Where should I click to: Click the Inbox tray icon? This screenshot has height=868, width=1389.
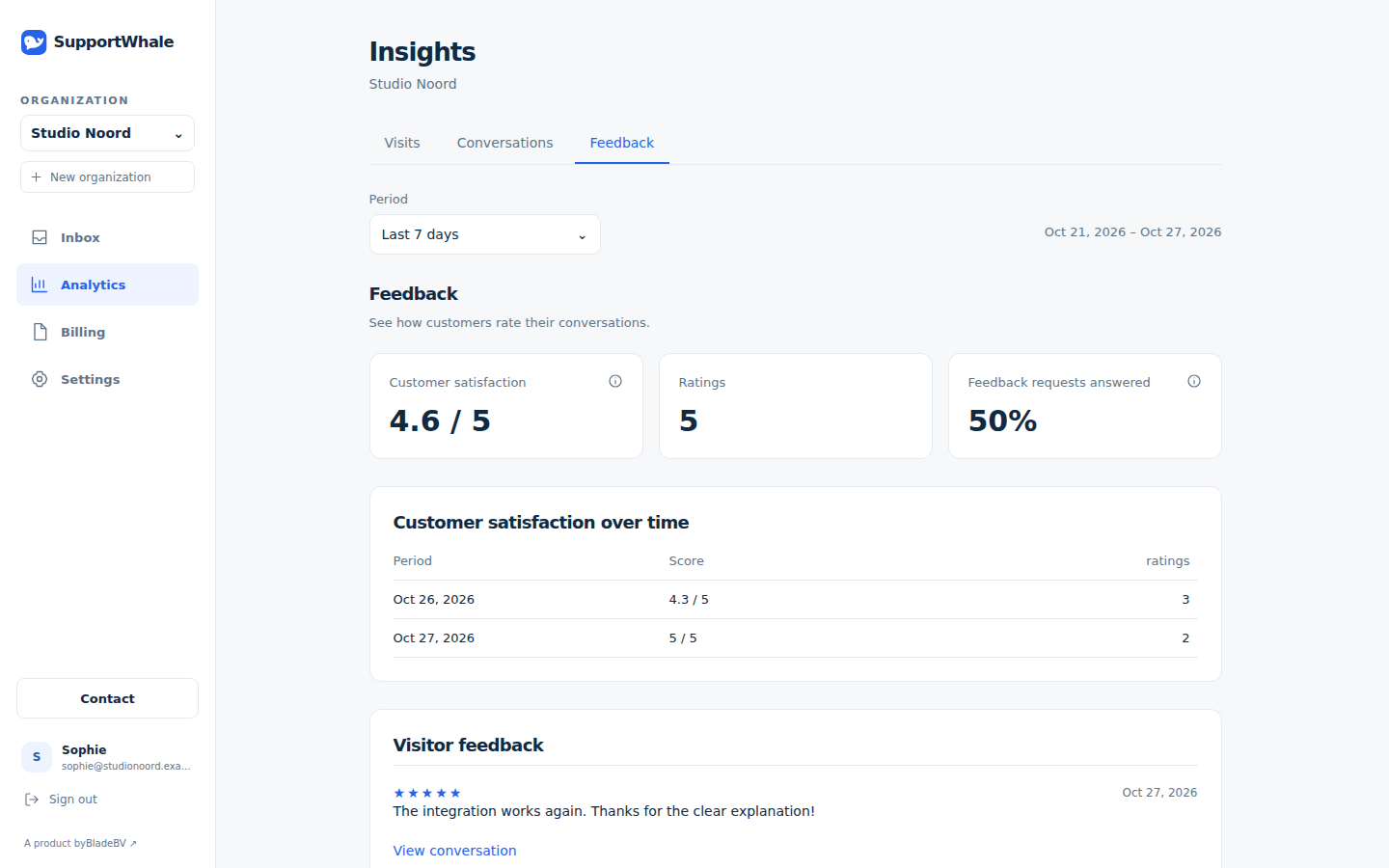coord(40,237)
